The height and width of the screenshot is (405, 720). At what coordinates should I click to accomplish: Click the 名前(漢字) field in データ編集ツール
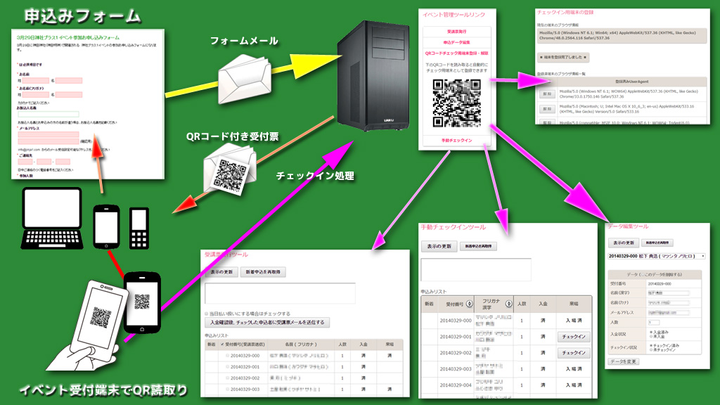point(668,293)
